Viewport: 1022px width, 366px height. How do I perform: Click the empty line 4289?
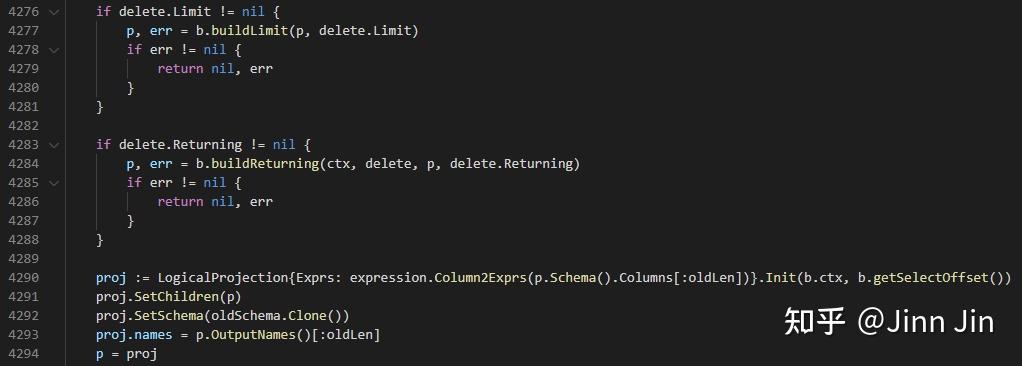click(x=521, y=259)
